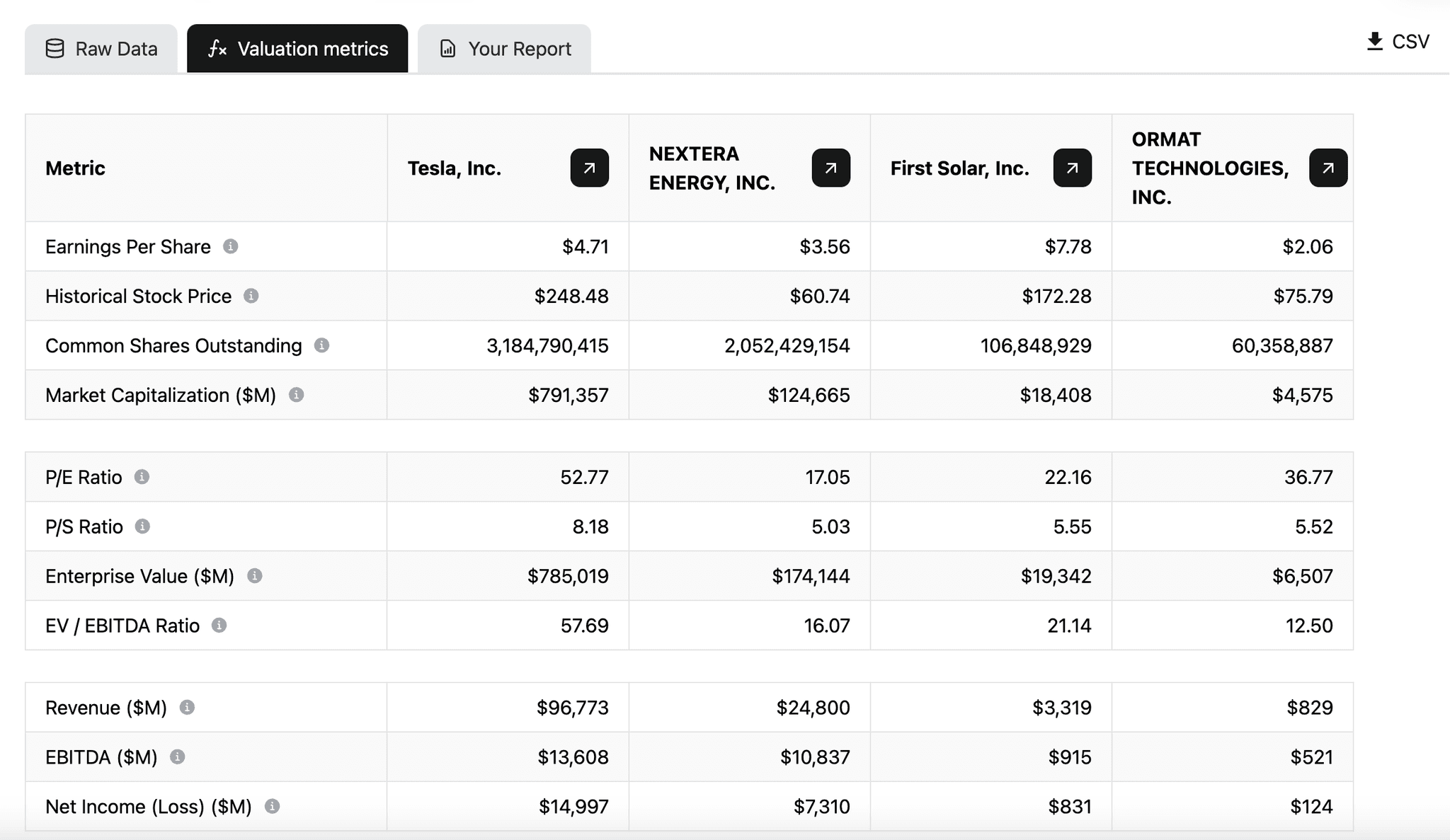Select NextEra EBITDA $10,837
This screenshot has width=1450, height=840.
(x=815, y=758)
